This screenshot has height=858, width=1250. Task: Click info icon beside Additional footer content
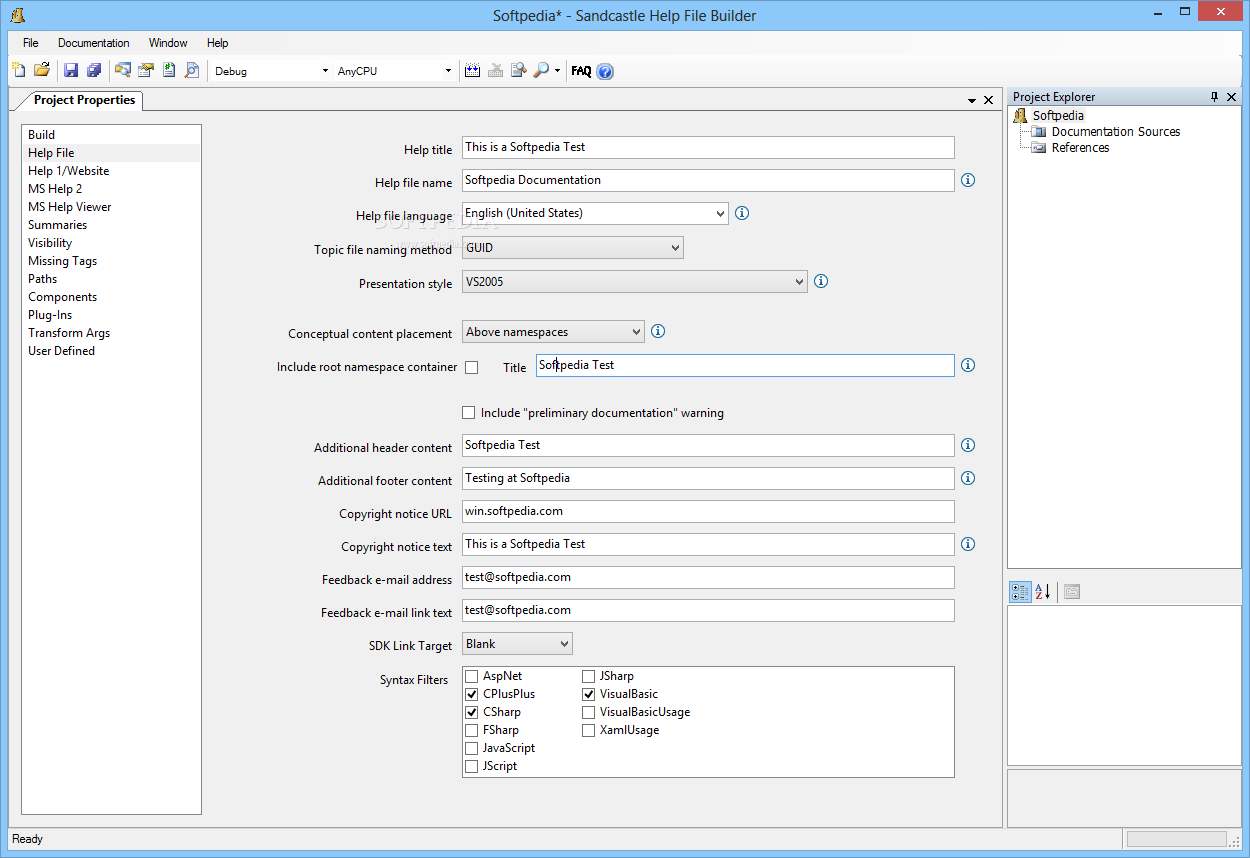[x=968, y=478]
